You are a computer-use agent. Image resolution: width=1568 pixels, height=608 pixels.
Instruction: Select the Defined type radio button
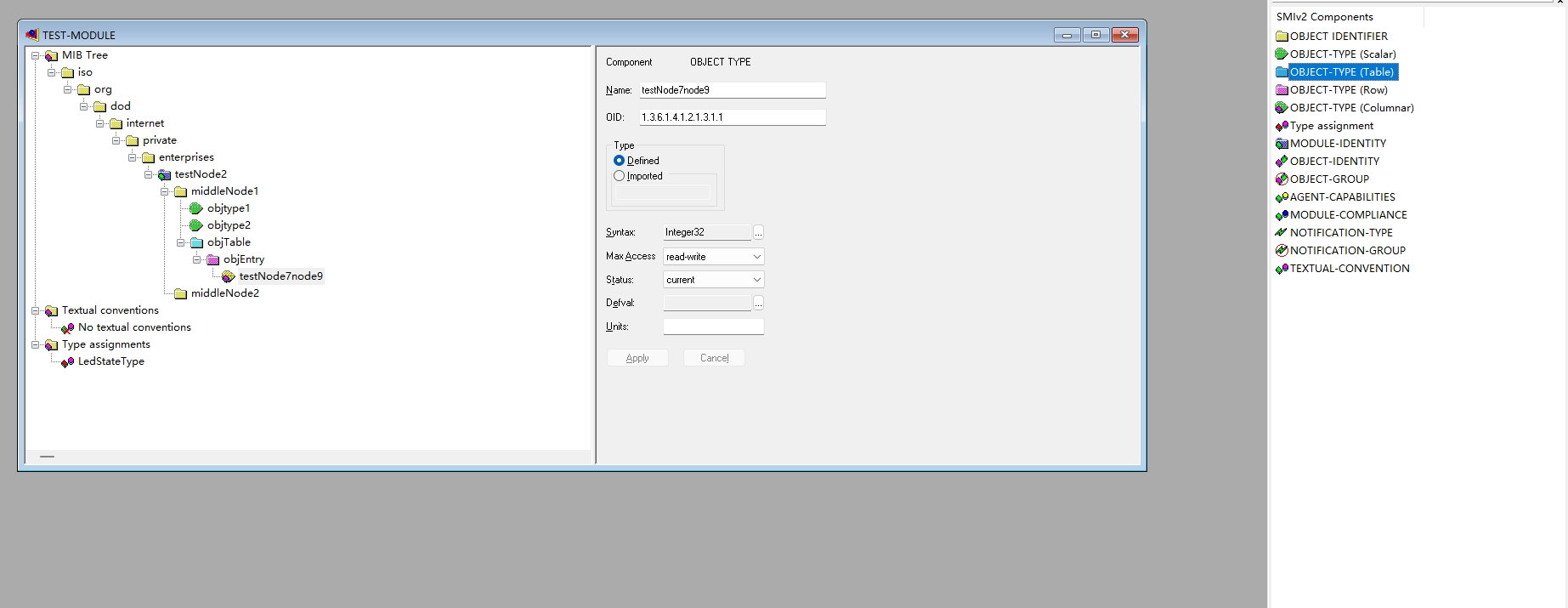coord(619,161)
